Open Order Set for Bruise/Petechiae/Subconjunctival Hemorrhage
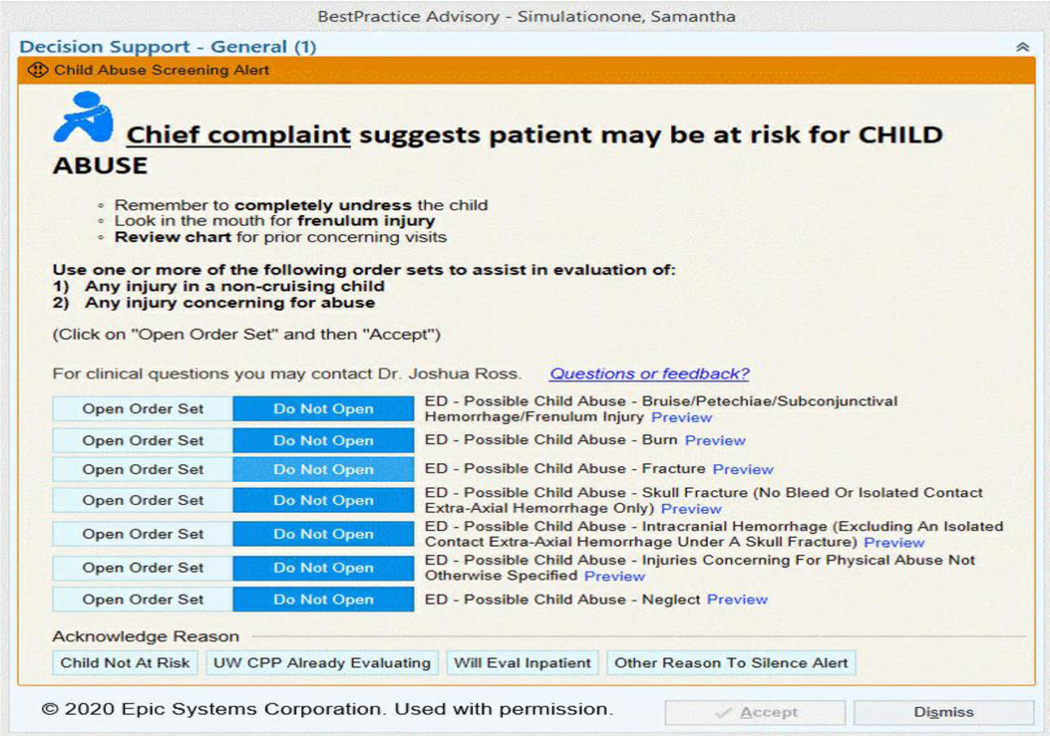The image size is (1050, 736). point(143,409)
